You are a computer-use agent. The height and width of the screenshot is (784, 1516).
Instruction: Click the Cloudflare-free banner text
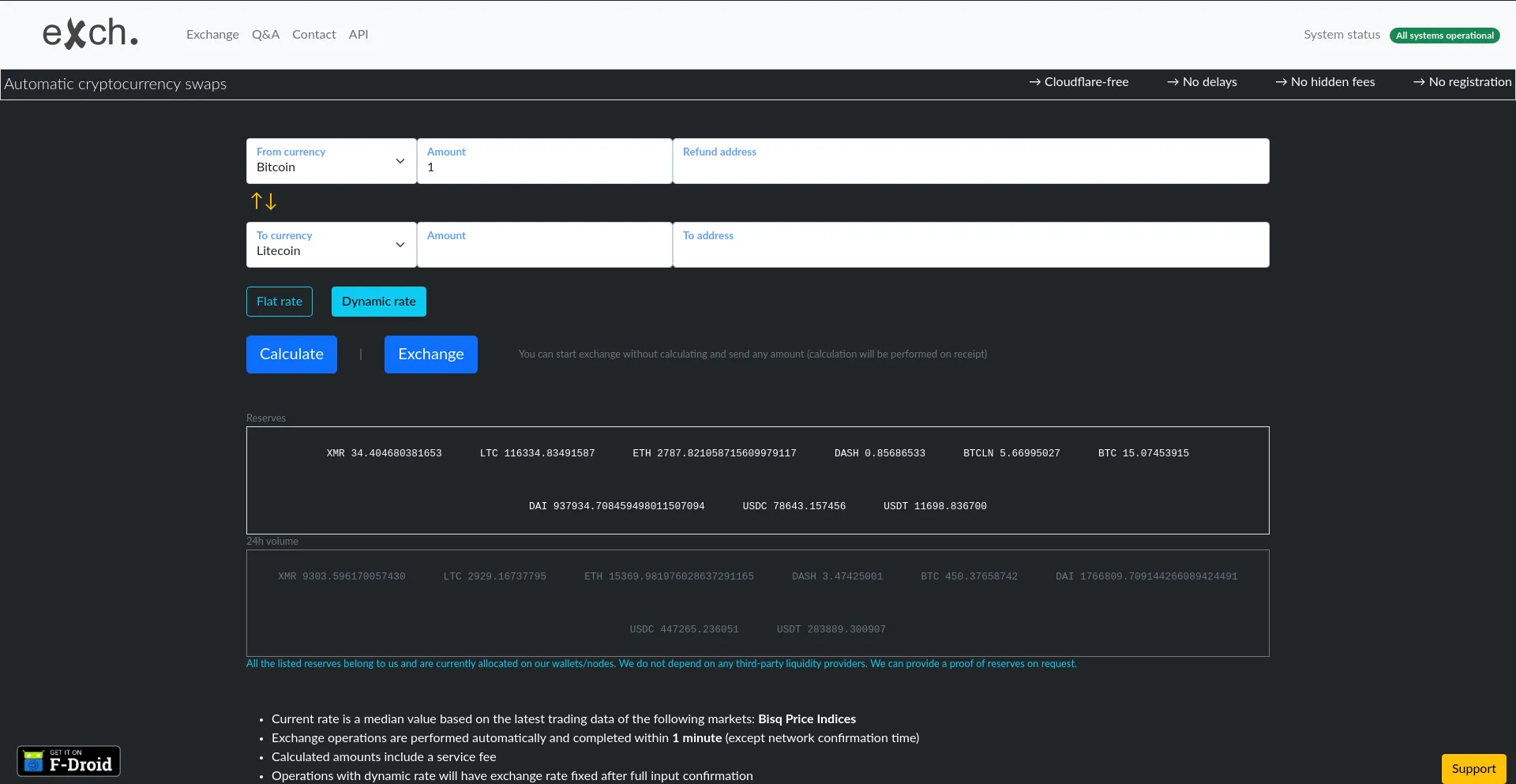click(x=1079, y=82)
